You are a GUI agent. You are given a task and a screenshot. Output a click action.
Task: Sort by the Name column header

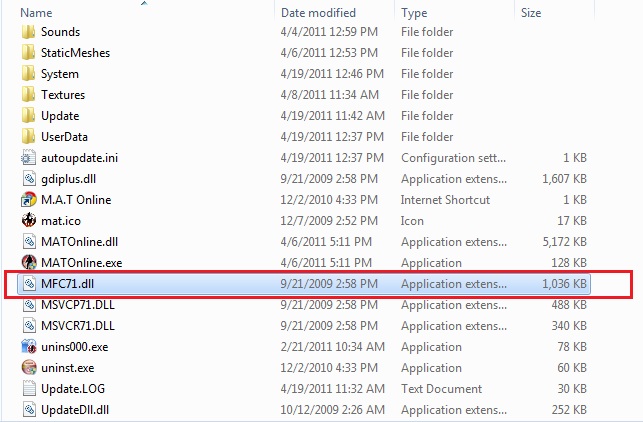(36, 13)
